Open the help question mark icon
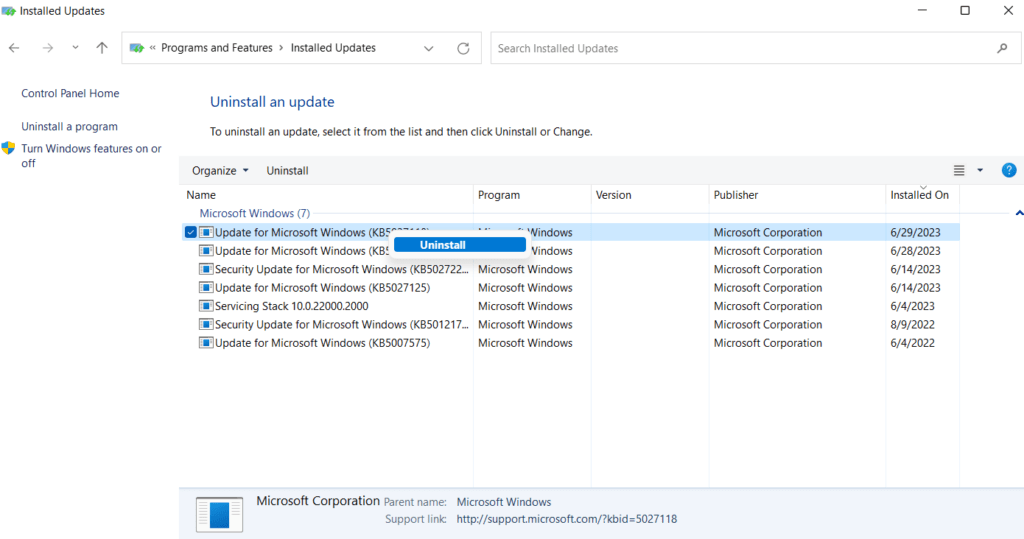The image size is (1024, 539). (x=1009, y=170)
